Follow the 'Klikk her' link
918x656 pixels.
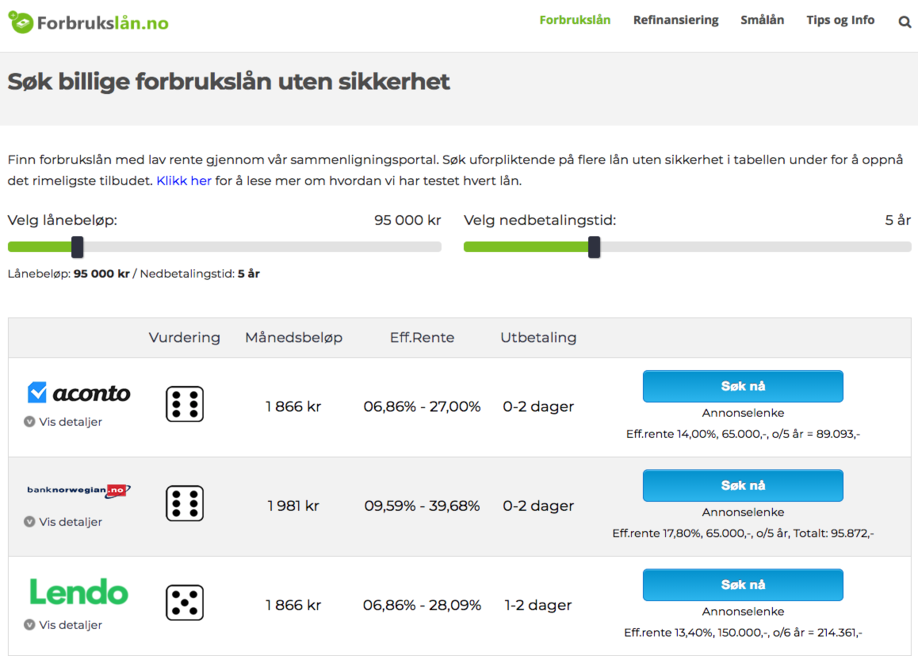coord(184,181)
